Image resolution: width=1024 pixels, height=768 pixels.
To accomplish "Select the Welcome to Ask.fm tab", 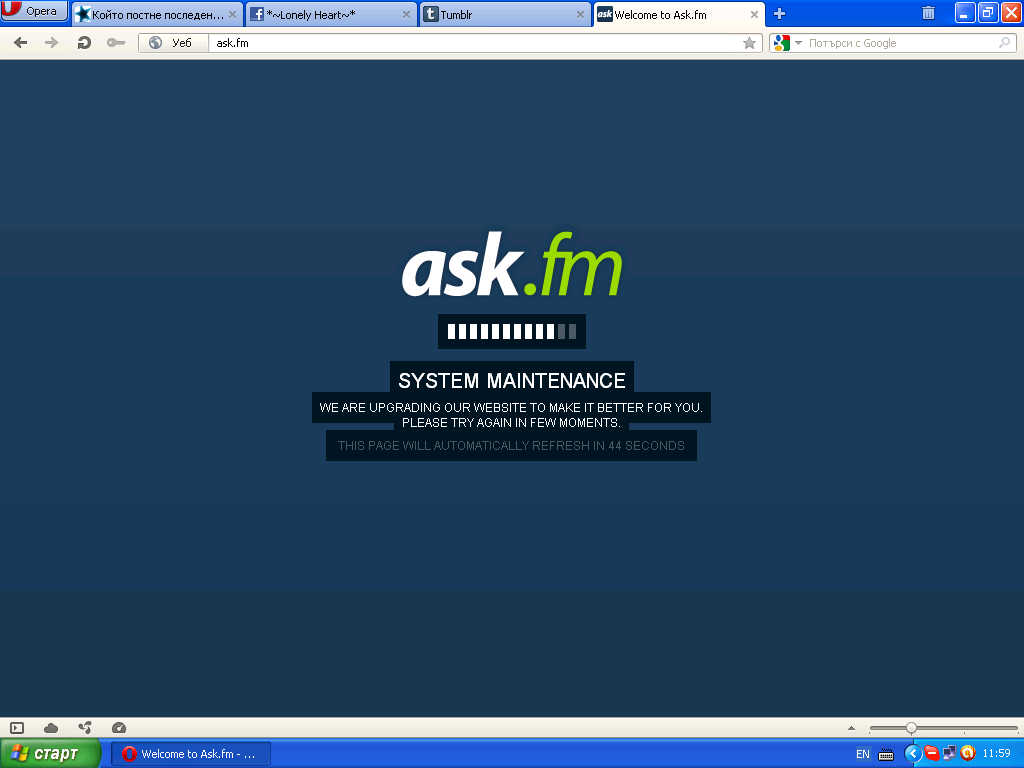I will (679, 14).
